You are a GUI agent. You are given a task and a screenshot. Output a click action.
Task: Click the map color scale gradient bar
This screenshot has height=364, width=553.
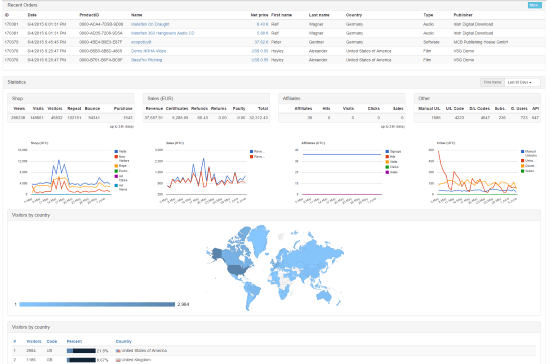tap(97, 304)
